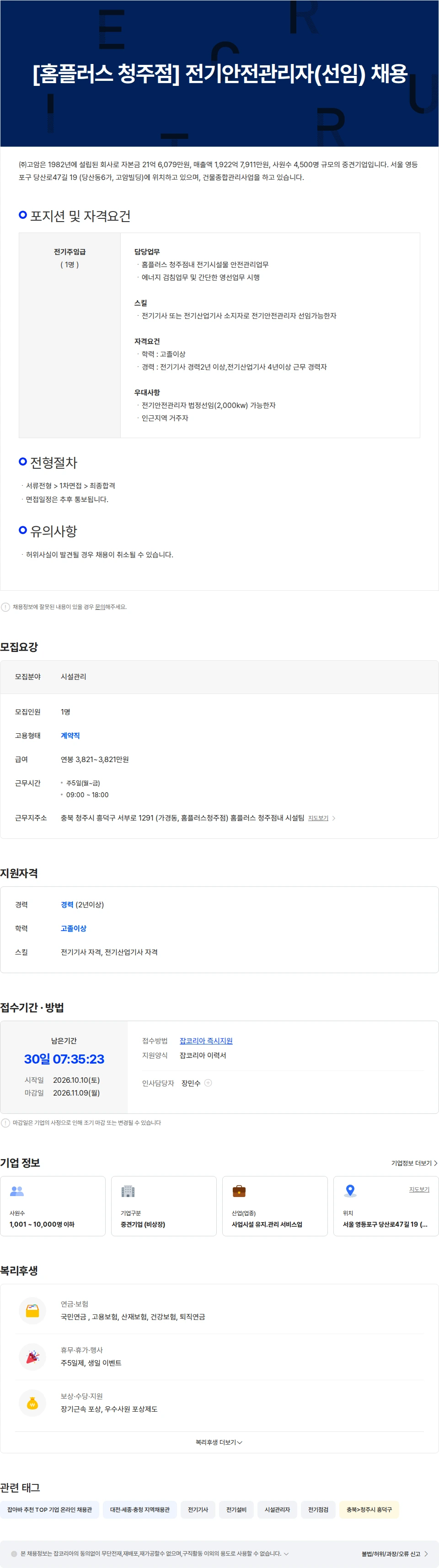The width and height of the screenshot is (439, 1568).
Task: Select the 충북>청주시 흥덕구 tag
Action: tap(369, 1510)
